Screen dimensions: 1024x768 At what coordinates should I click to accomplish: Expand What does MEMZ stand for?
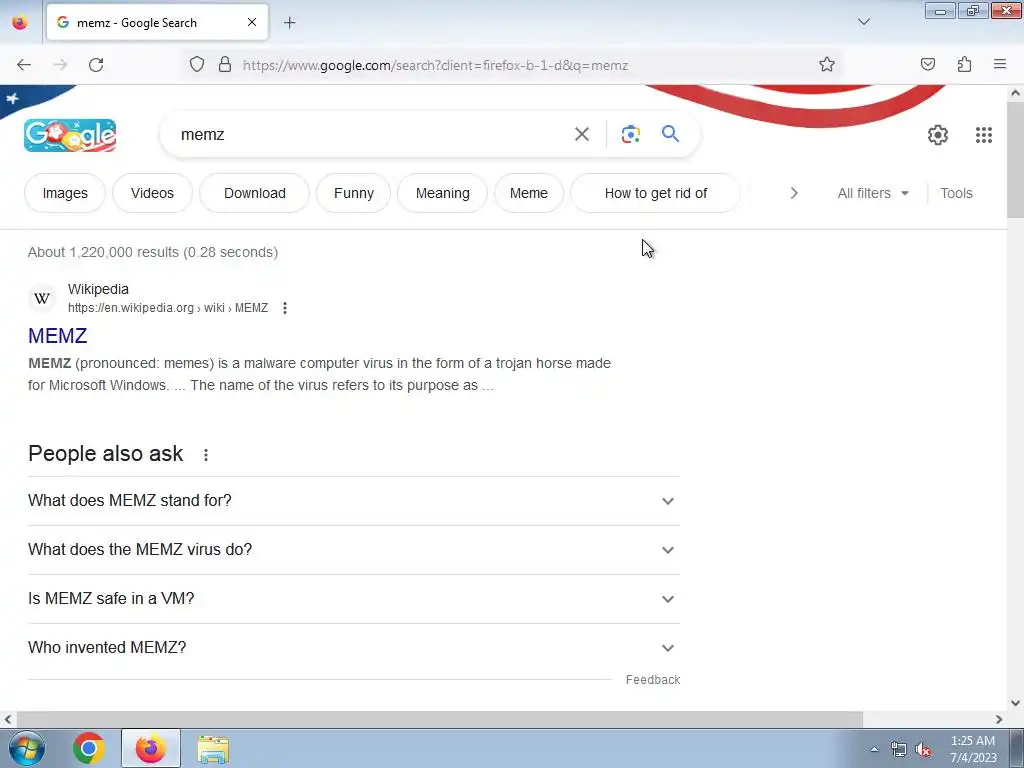coord(354,501)
